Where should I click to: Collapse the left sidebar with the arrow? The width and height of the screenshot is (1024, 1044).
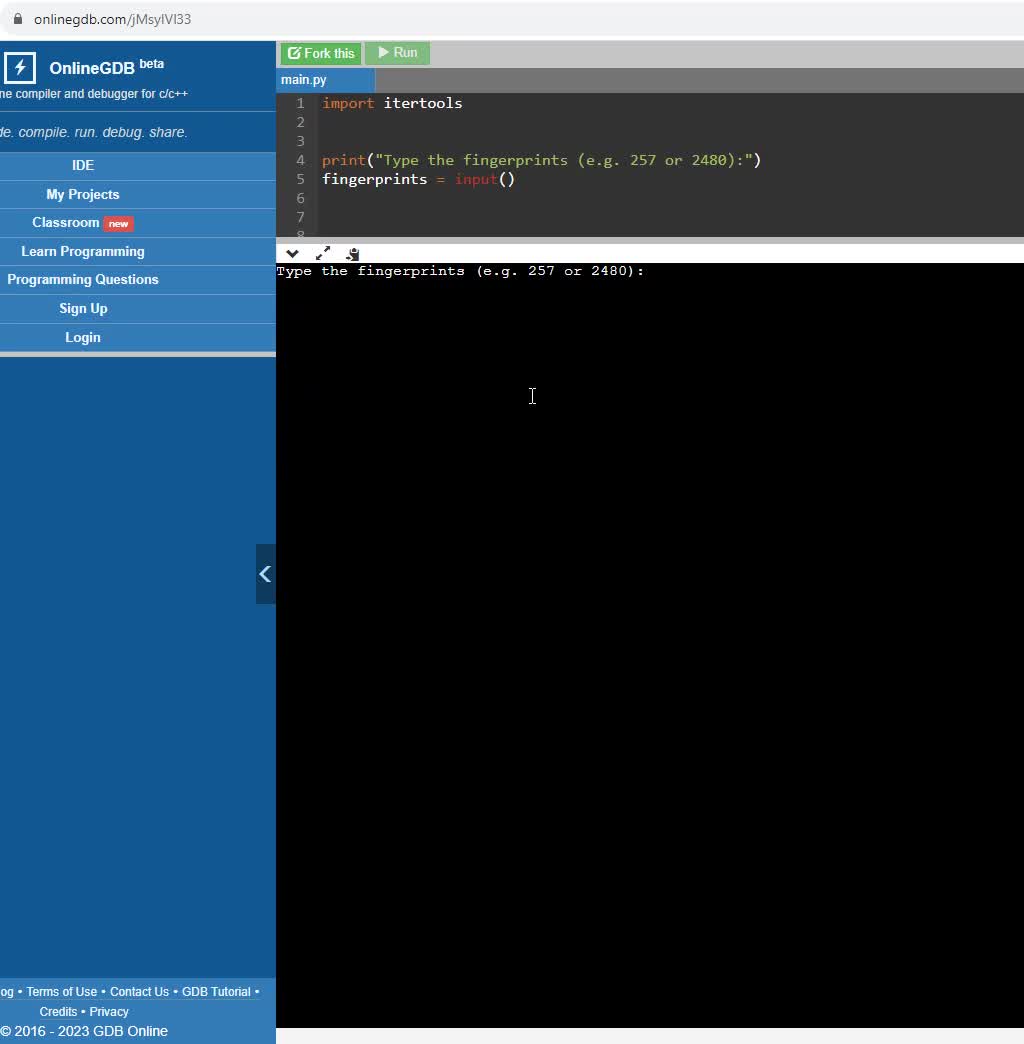tap(265, 574)
